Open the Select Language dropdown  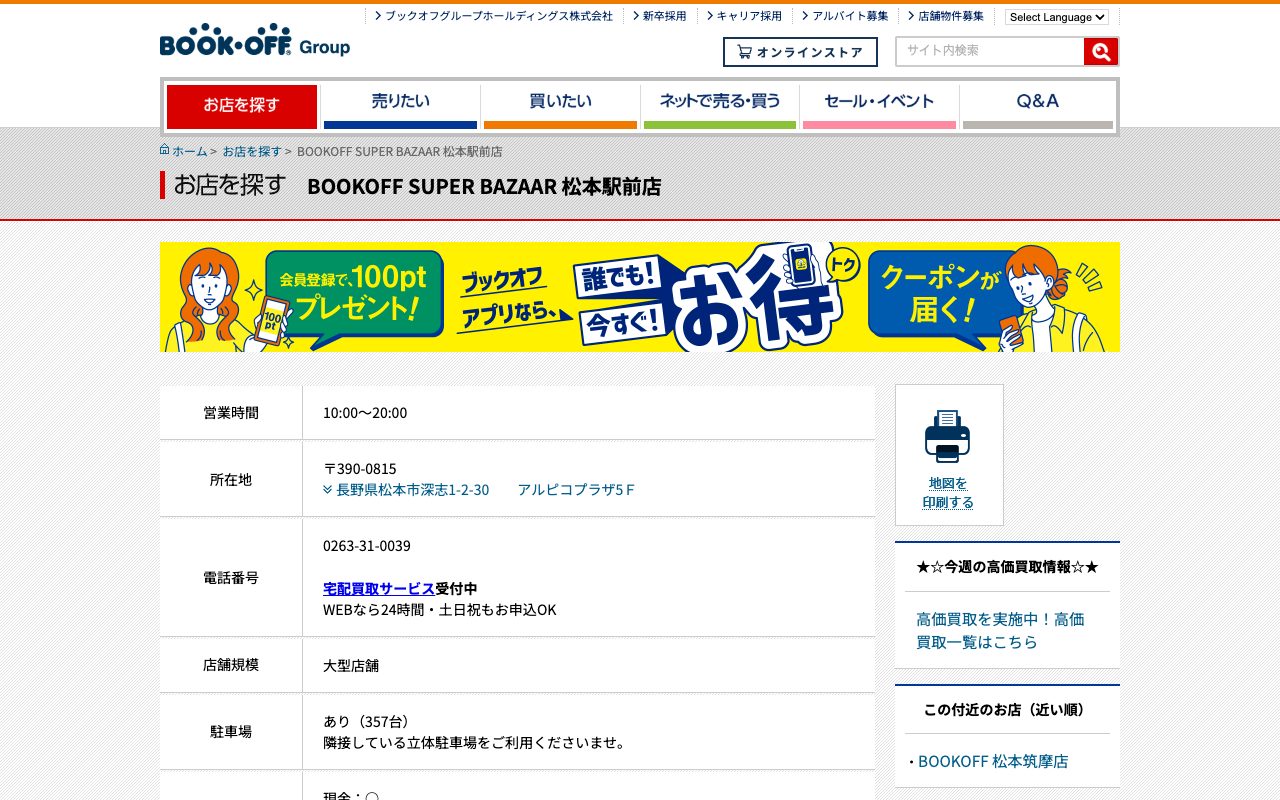1057,17
